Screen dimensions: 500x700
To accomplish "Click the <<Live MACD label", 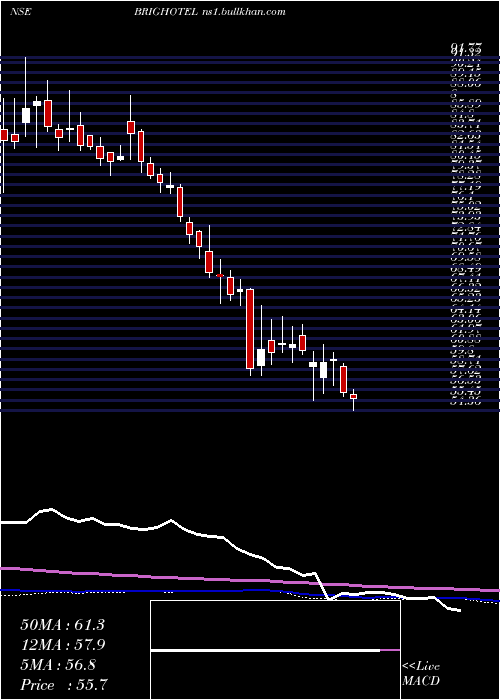I will tap(421, 674).
